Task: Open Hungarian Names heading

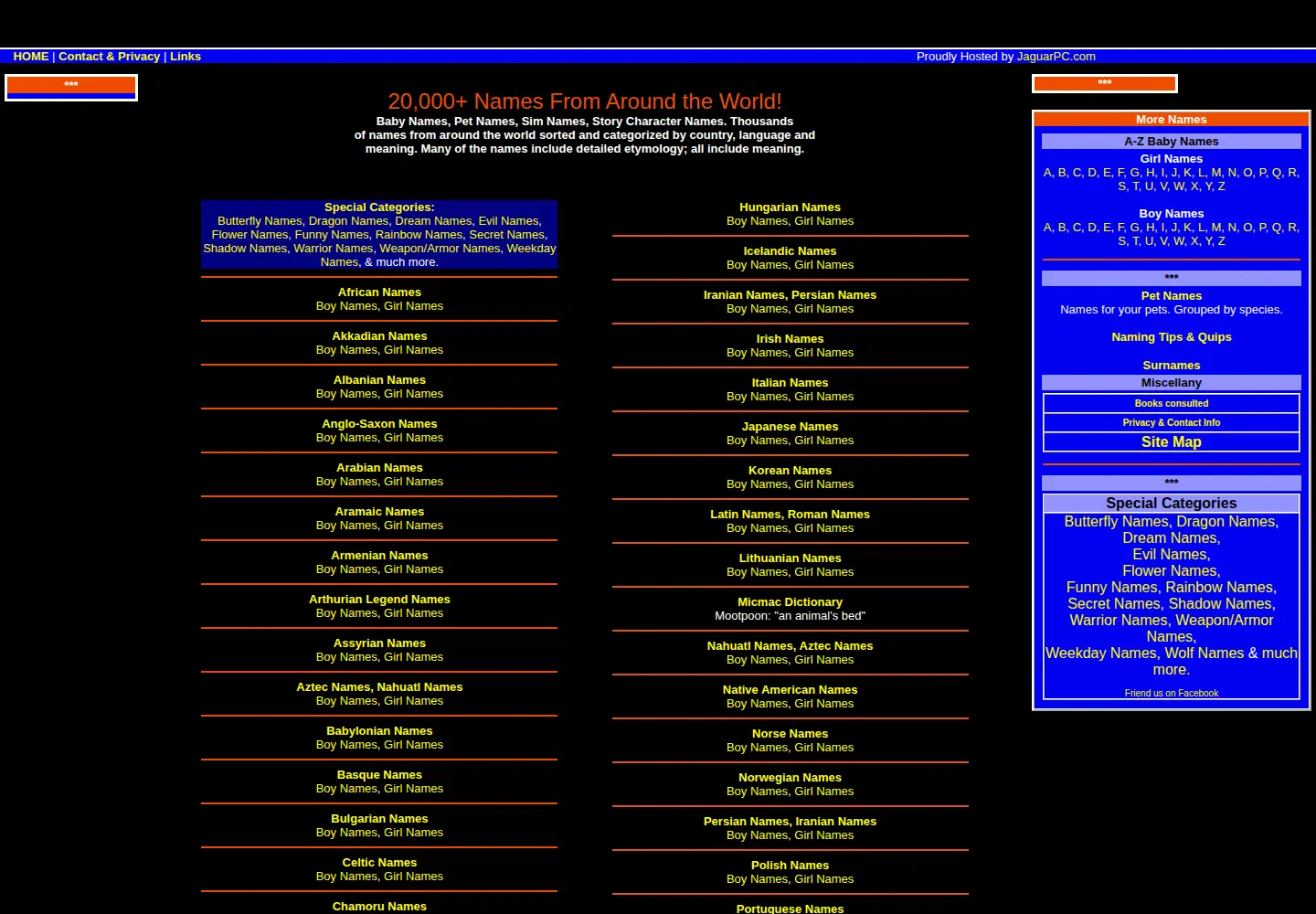Action: [790, 207]
